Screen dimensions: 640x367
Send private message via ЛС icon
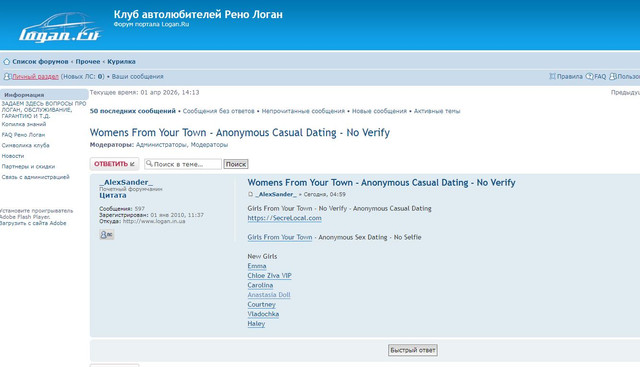click(x=107, y=234)
